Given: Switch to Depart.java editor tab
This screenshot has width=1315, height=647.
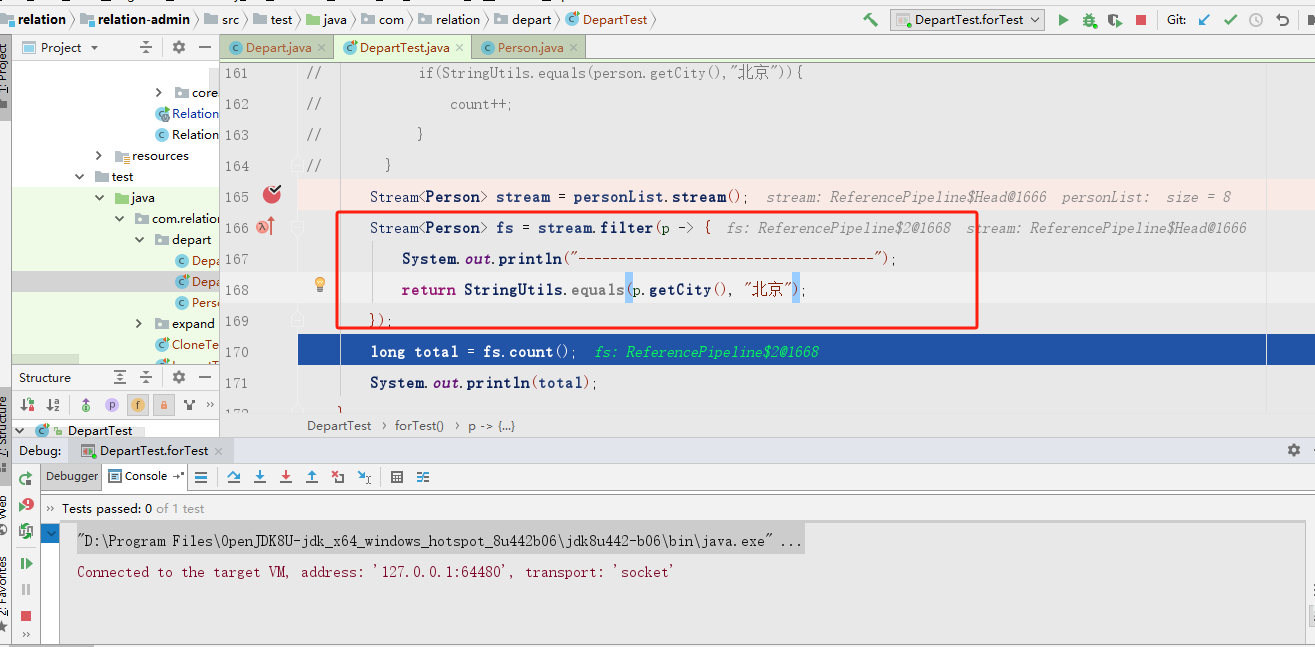Looking at the screenshot, I should tap(276, 47).
